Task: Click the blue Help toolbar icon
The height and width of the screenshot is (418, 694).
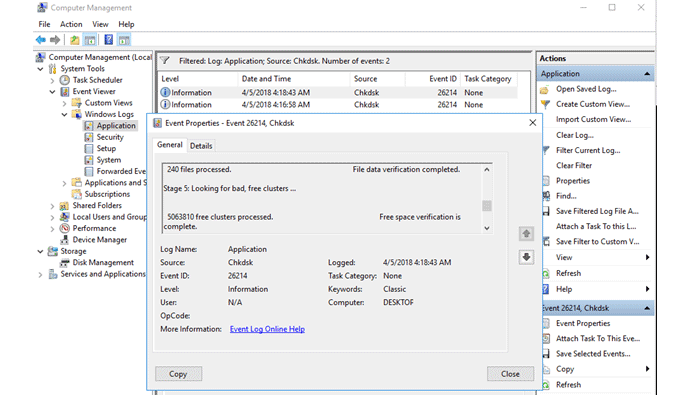Action: [108, 40]
